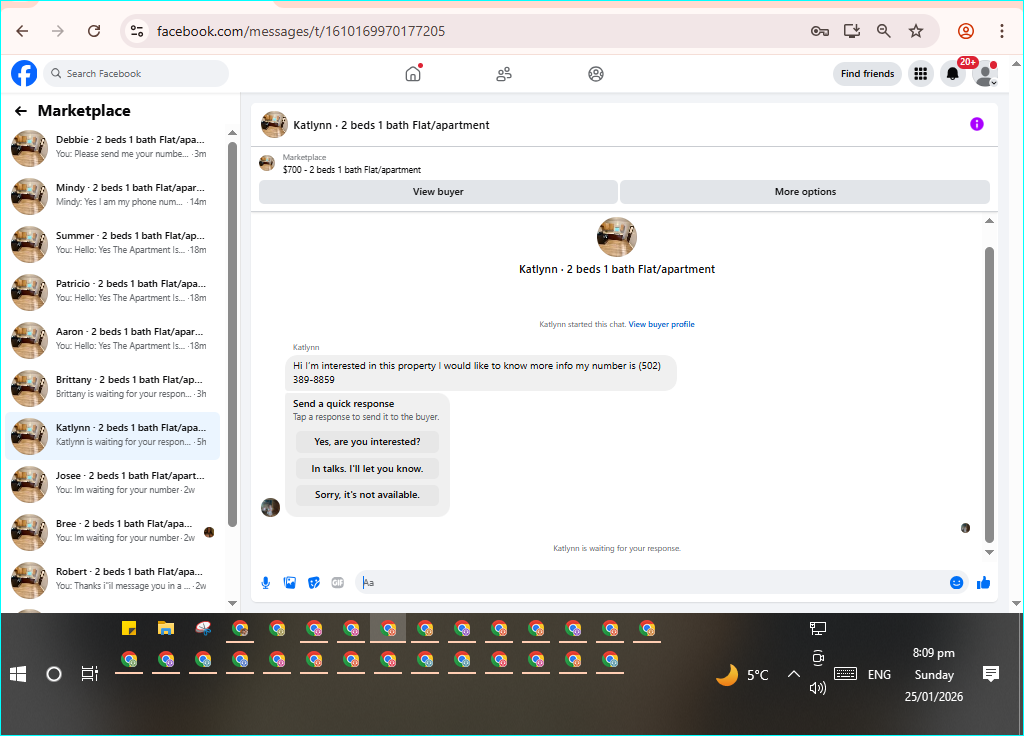Send a thumbs-up like
This screenshot has width=1024, height=736.
coord(983,583)
